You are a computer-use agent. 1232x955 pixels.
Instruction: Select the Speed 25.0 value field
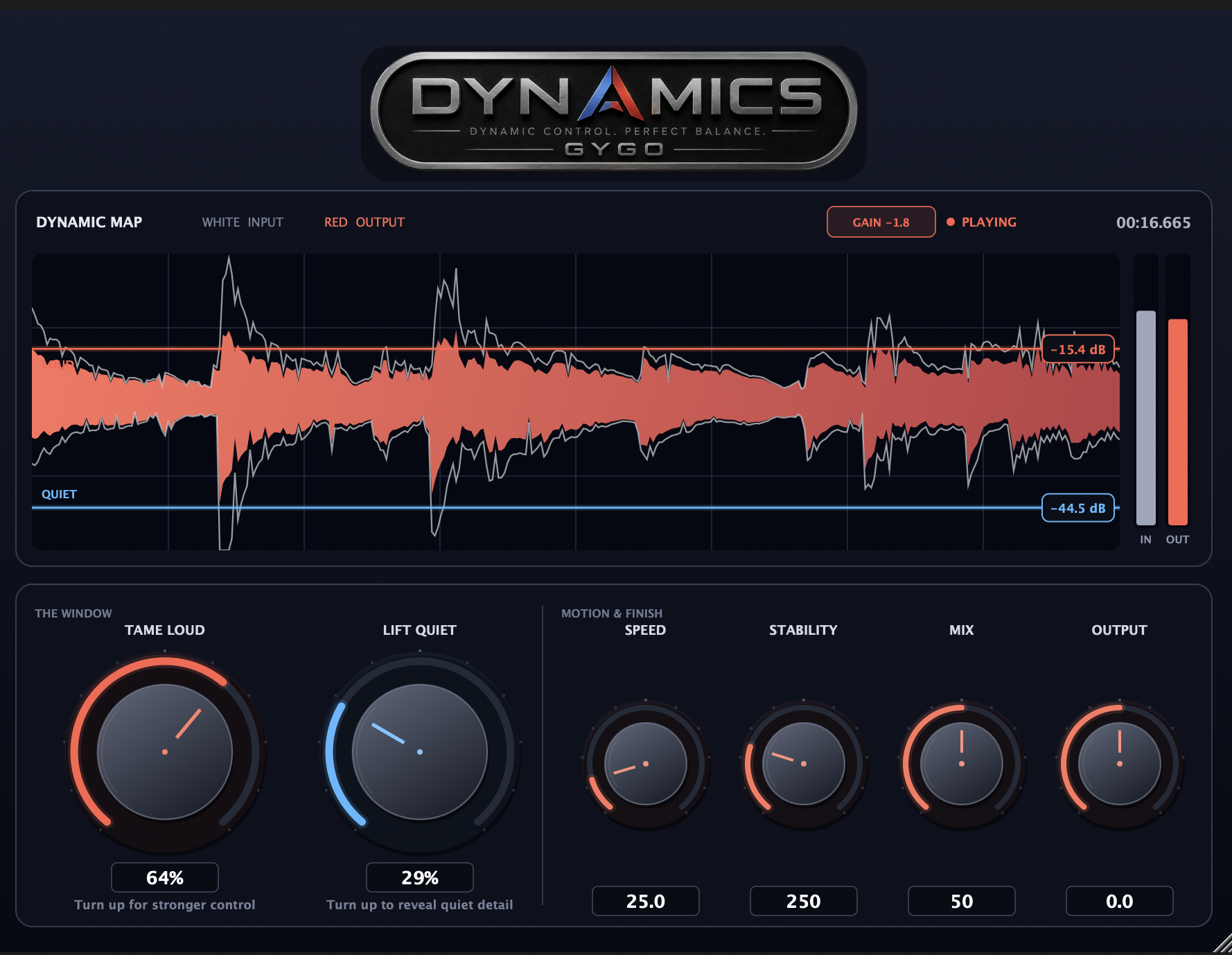(x=646, y=901)
